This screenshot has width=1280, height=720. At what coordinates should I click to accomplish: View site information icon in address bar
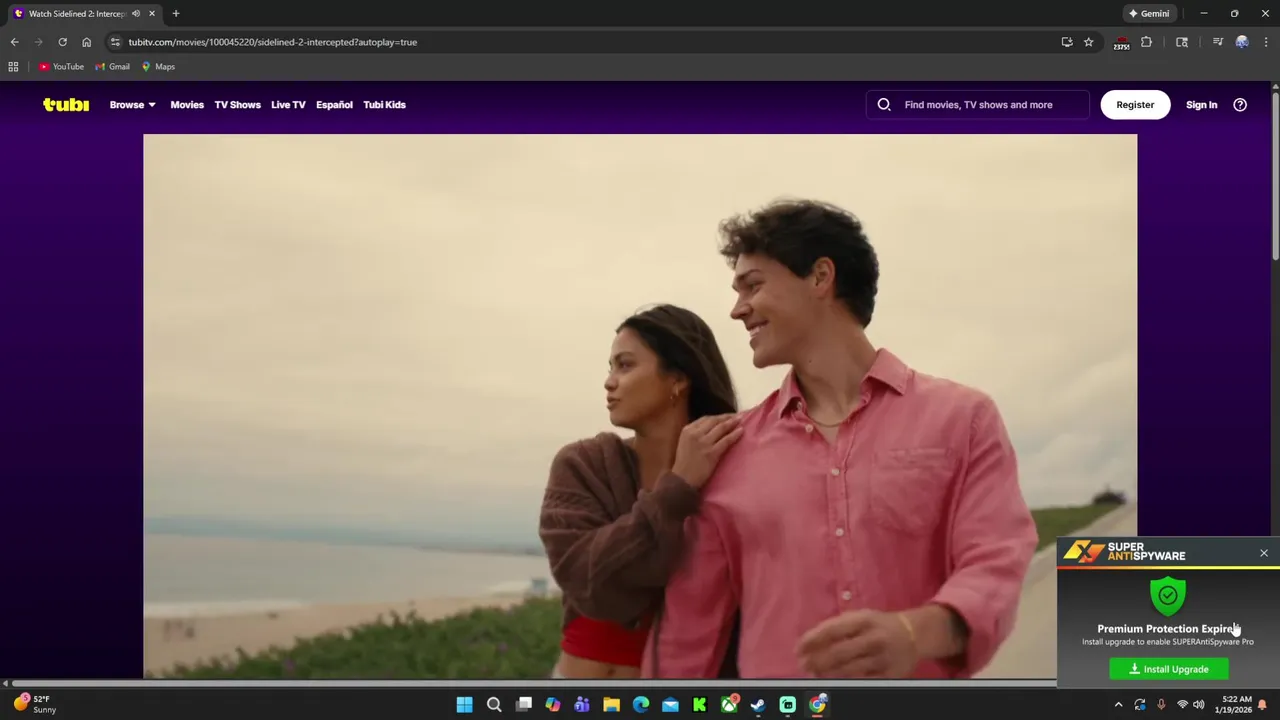115,42
